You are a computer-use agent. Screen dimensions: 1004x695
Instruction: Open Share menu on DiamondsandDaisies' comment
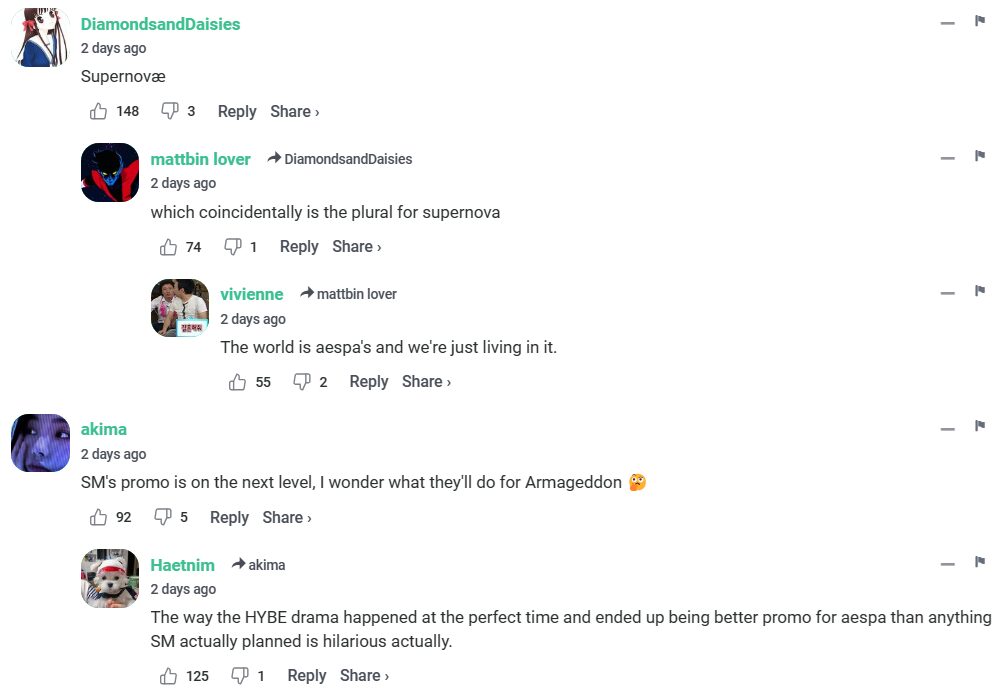coord(294,112)
